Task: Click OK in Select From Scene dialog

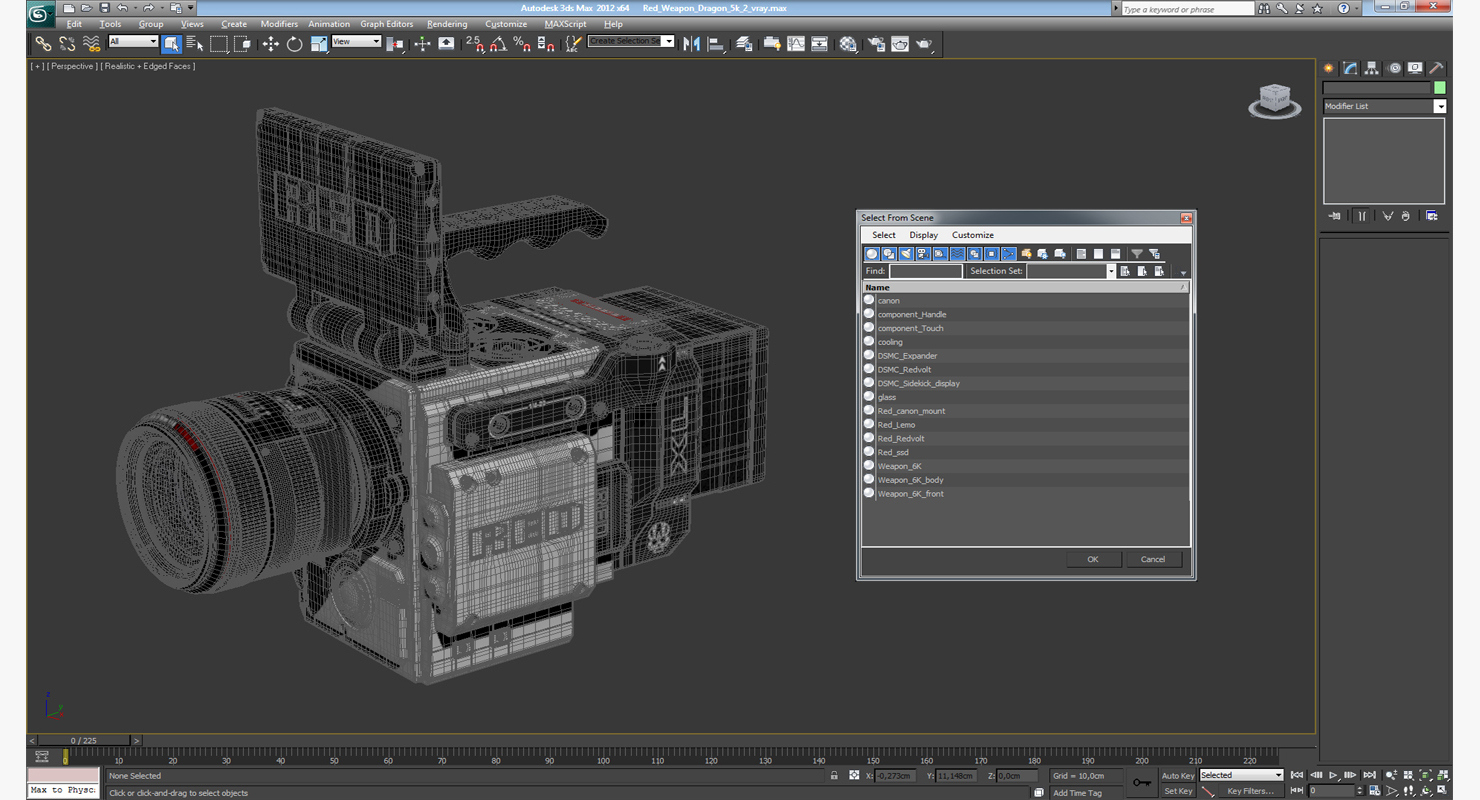Action: [x=1093, y=559]
